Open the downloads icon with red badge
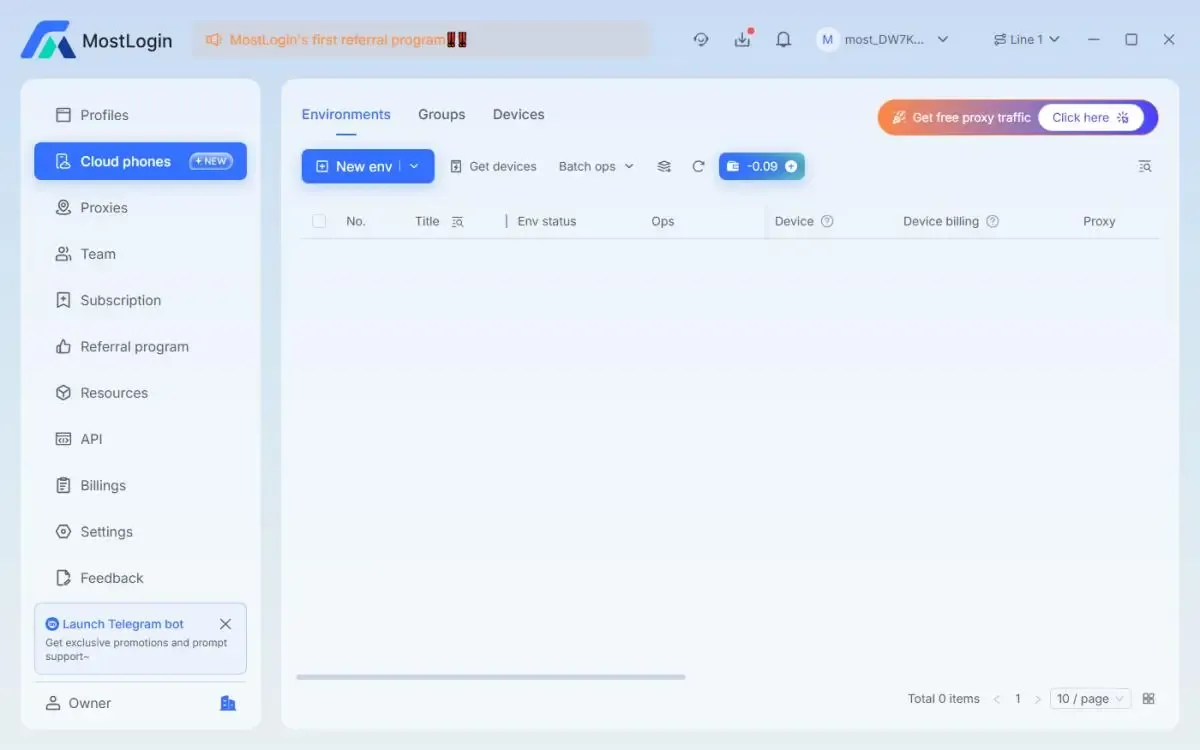 (742, 39)
